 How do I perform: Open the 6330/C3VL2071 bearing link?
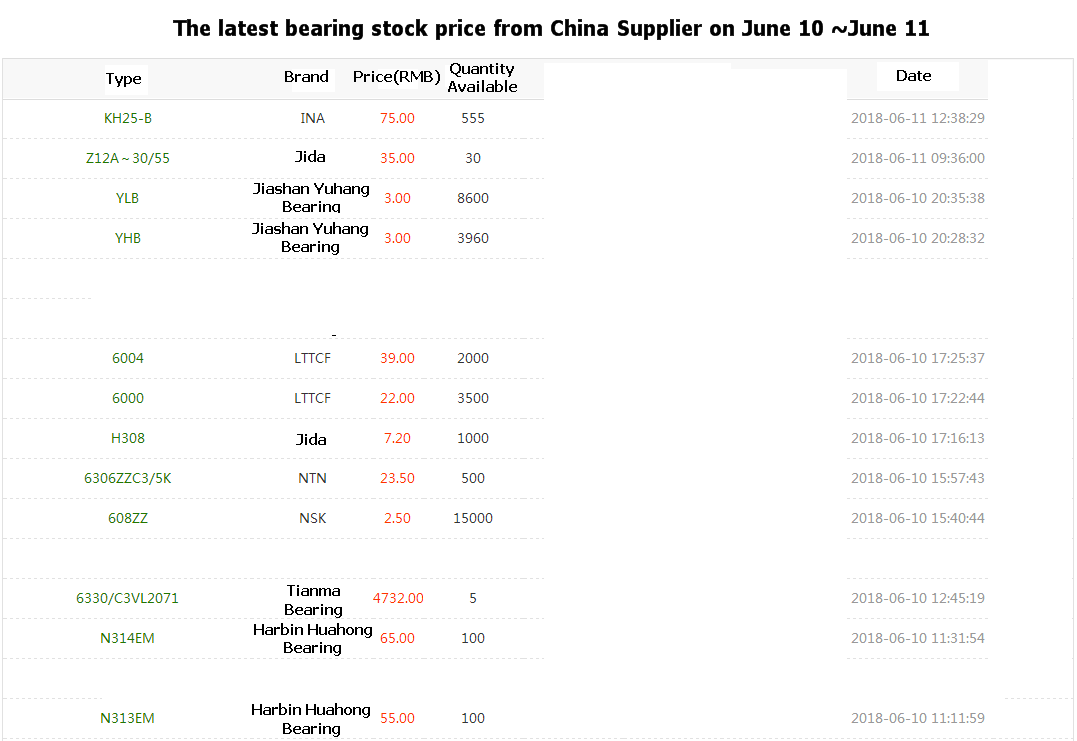pos(128,598)
